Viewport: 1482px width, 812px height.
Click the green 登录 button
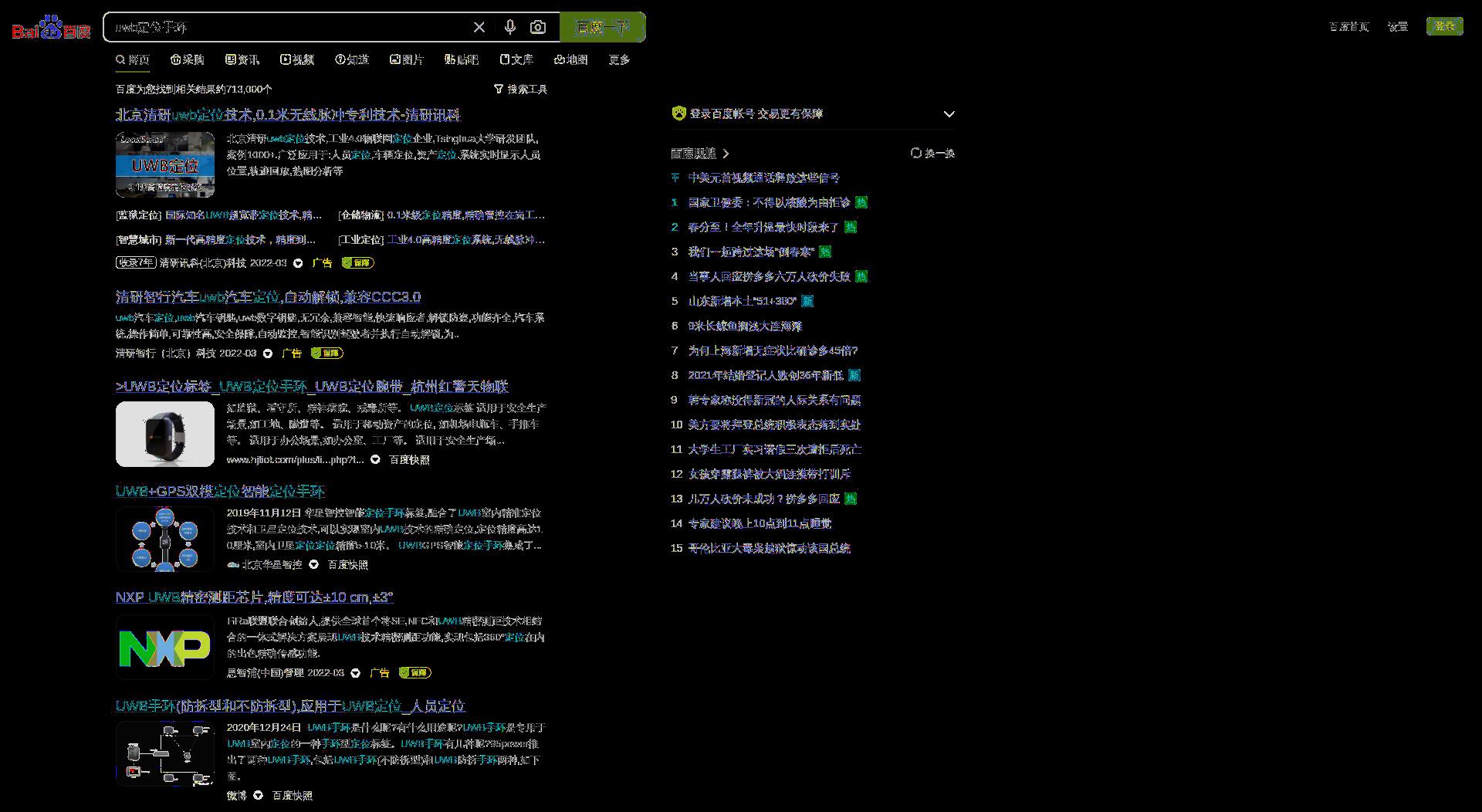click(1445, 26)
